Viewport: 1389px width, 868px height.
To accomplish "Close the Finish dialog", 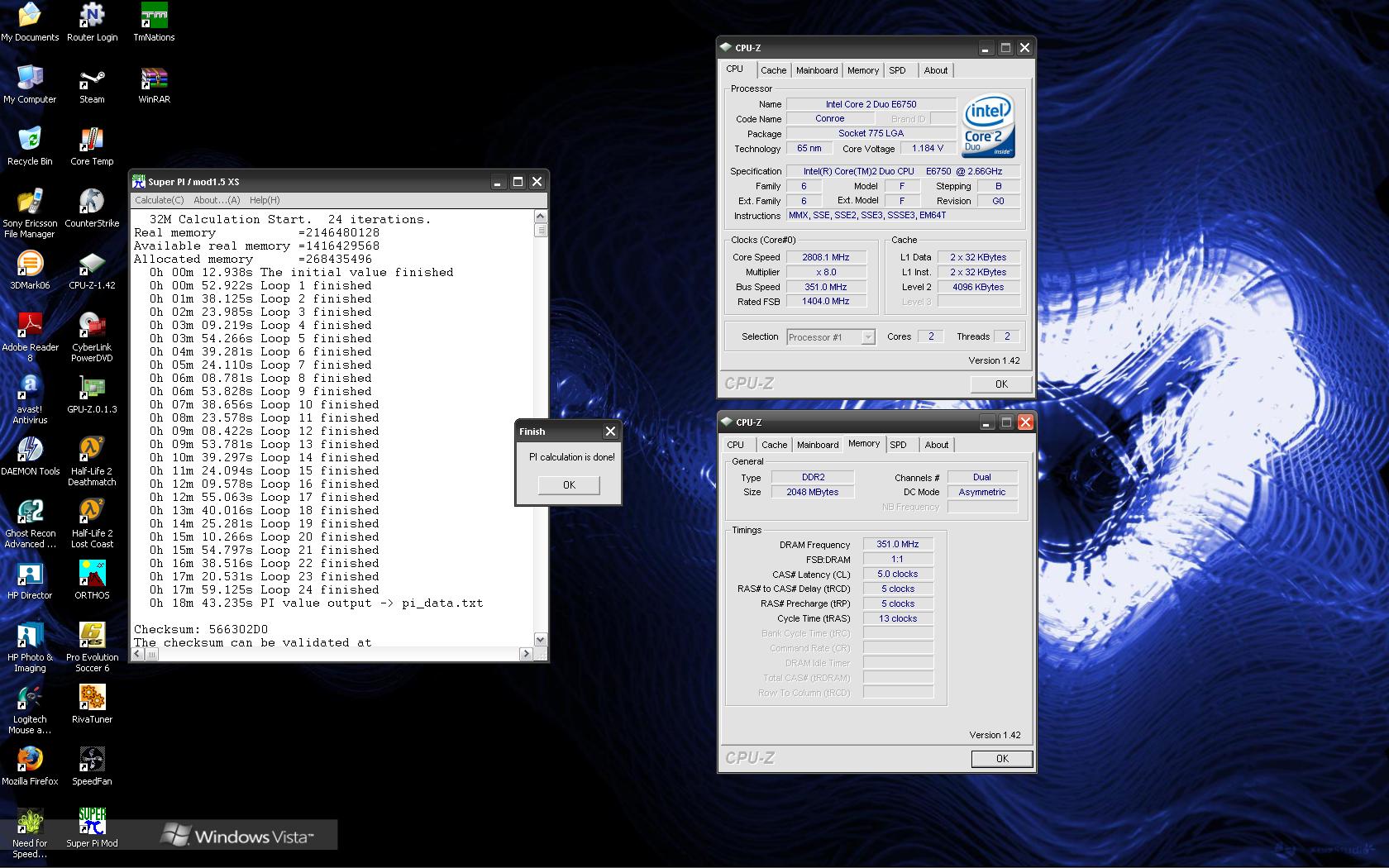I will click(x=610, y=432).
